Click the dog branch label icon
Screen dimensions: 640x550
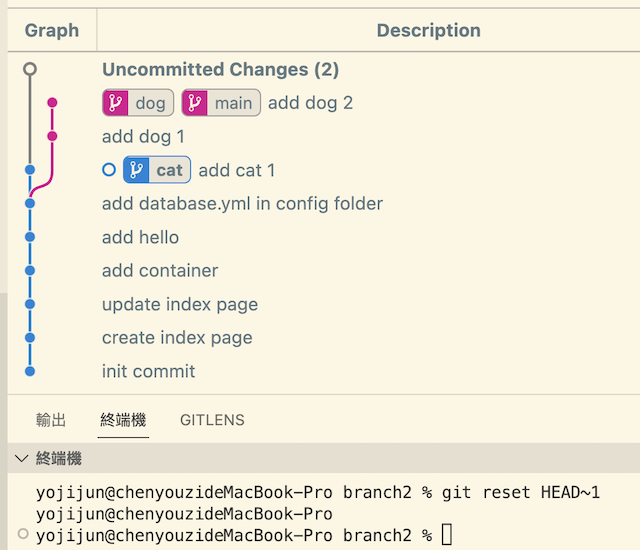[x=116, y=102]
